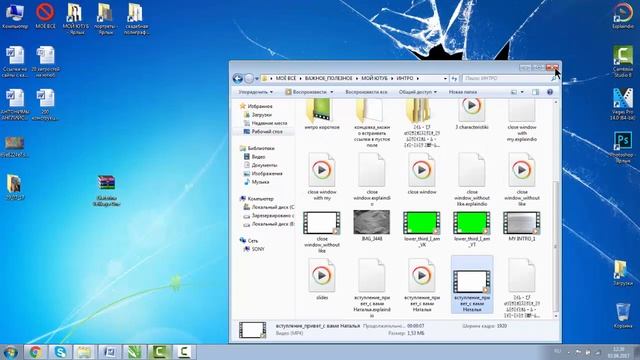
Task: Select МОЁ ВСЁ desktop icon
Action: click(45, 16)
